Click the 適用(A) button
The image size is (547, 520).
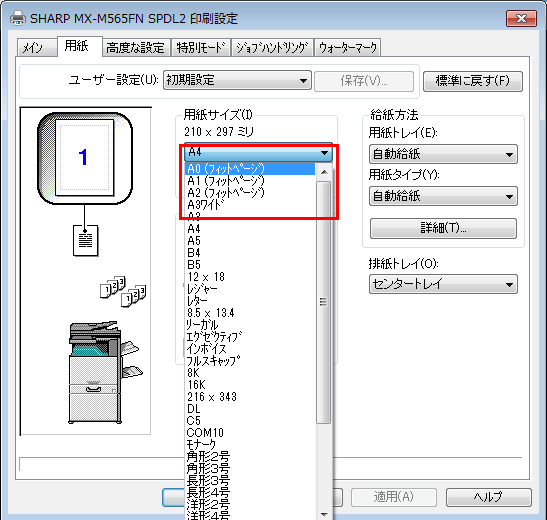(x=394, y=497)
